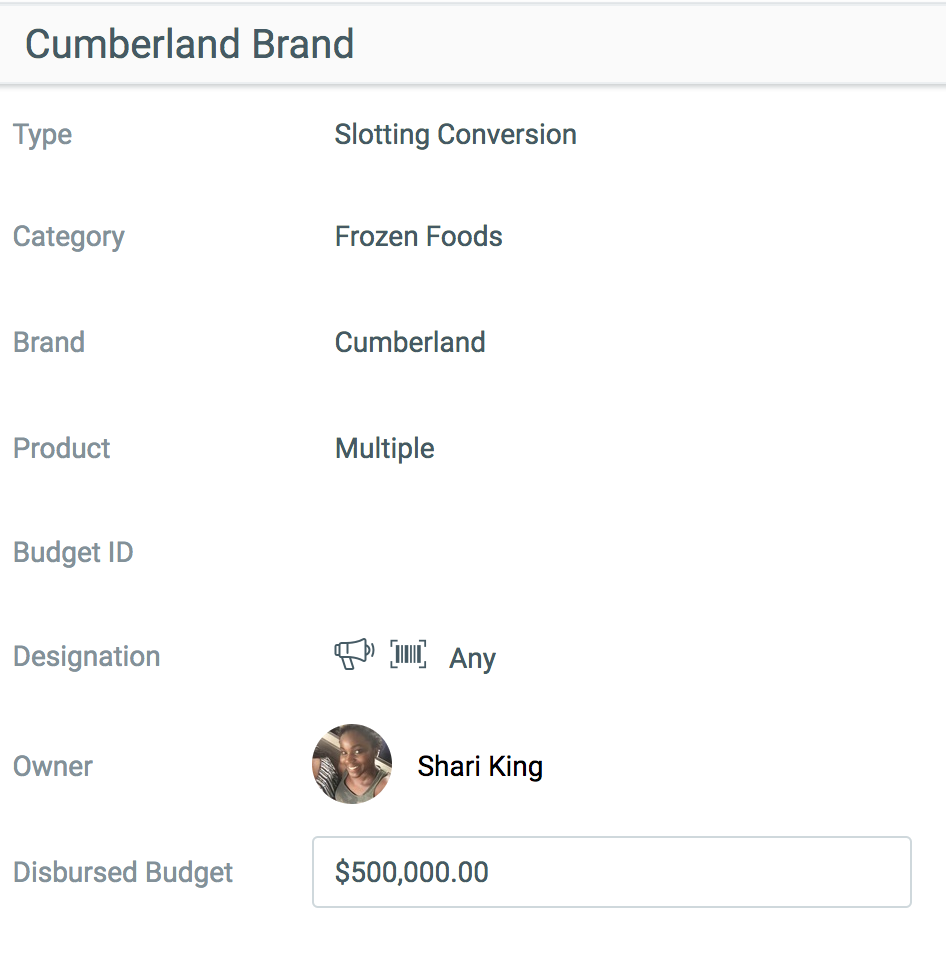Click the Category field label
The width and height of the screenshot is (946, 956).
point(69,237)
